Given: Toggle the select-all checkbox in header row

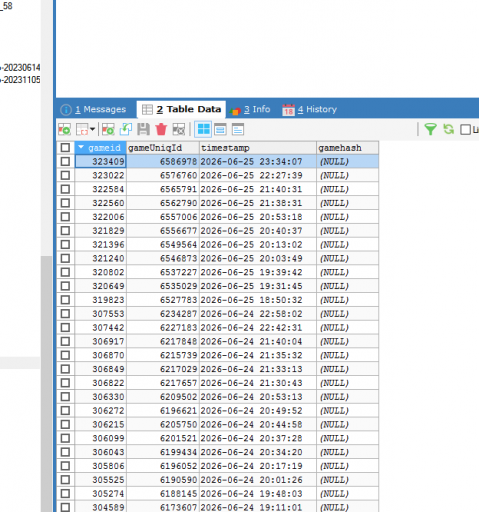Looking at the screenshot, I should click(x=65, y=148).
